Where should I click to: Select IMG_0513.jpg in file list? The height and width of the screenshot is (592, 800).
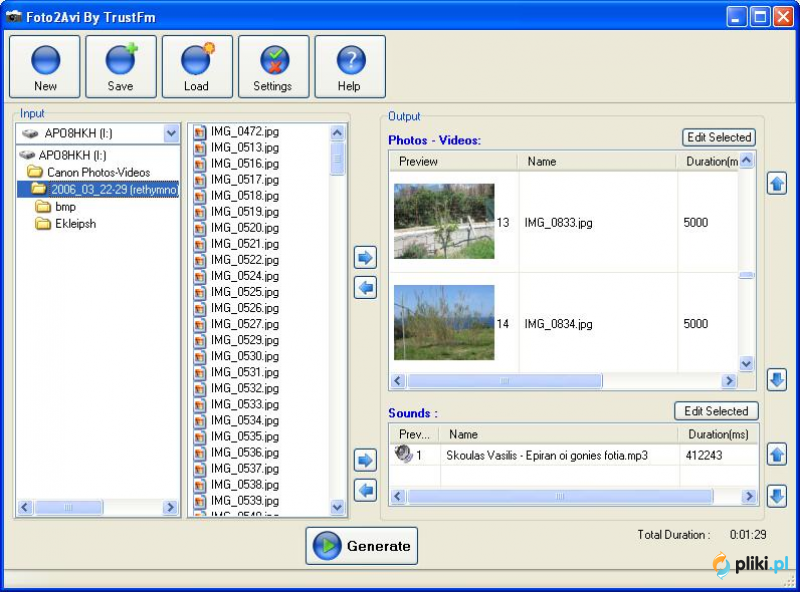pos(245,147)
